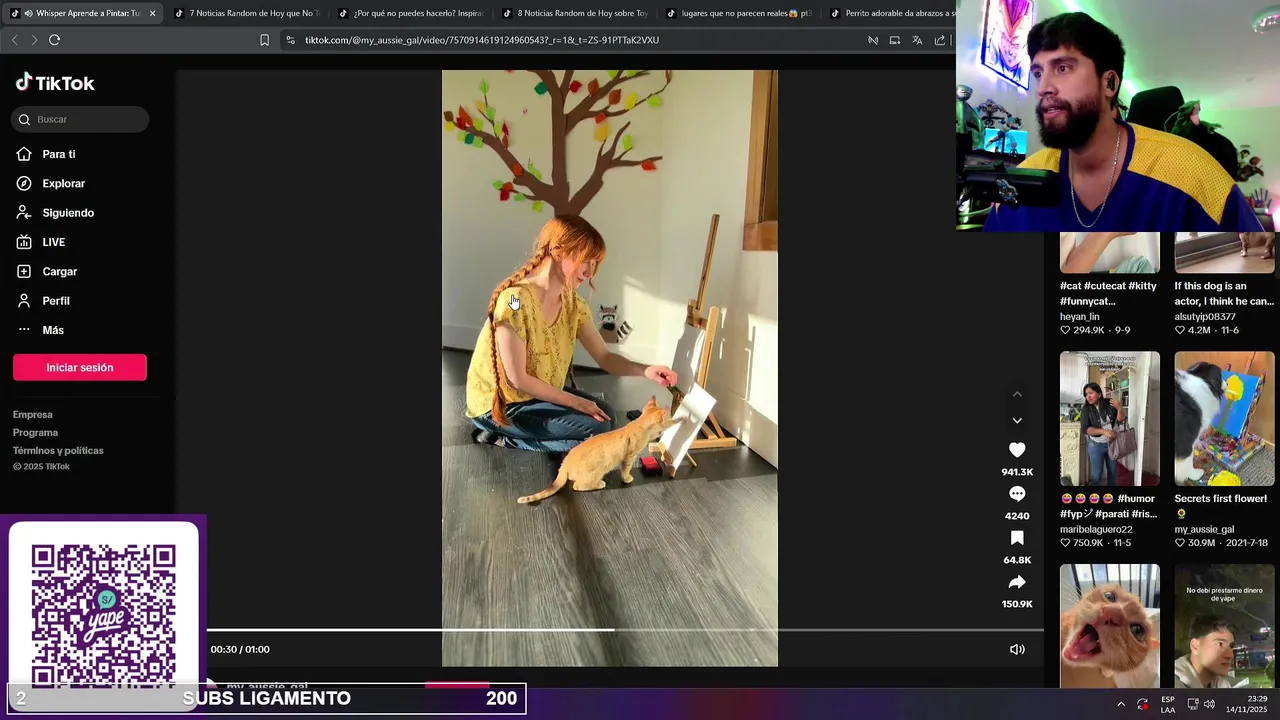The width and height of the screenshot is (1280, 720).
Task: Go to previous video up chevron
Action: pos(1017,394)
